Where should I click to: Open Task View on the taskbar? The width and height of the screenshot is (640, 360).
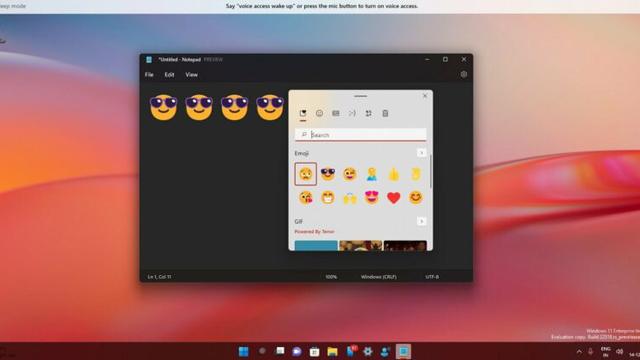(280, 351)
